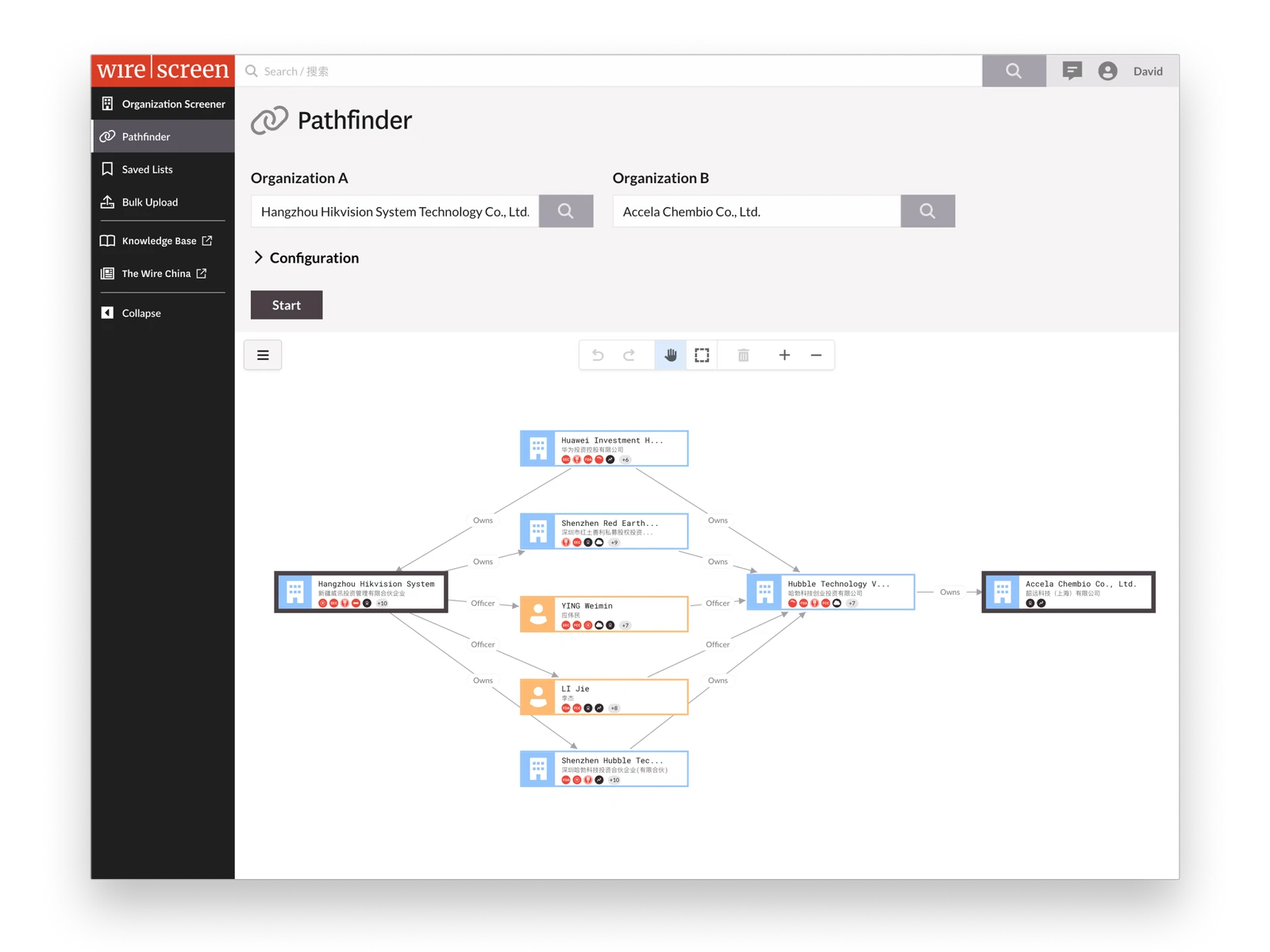Search Organization A with magnifier button

tap(566, 211)
